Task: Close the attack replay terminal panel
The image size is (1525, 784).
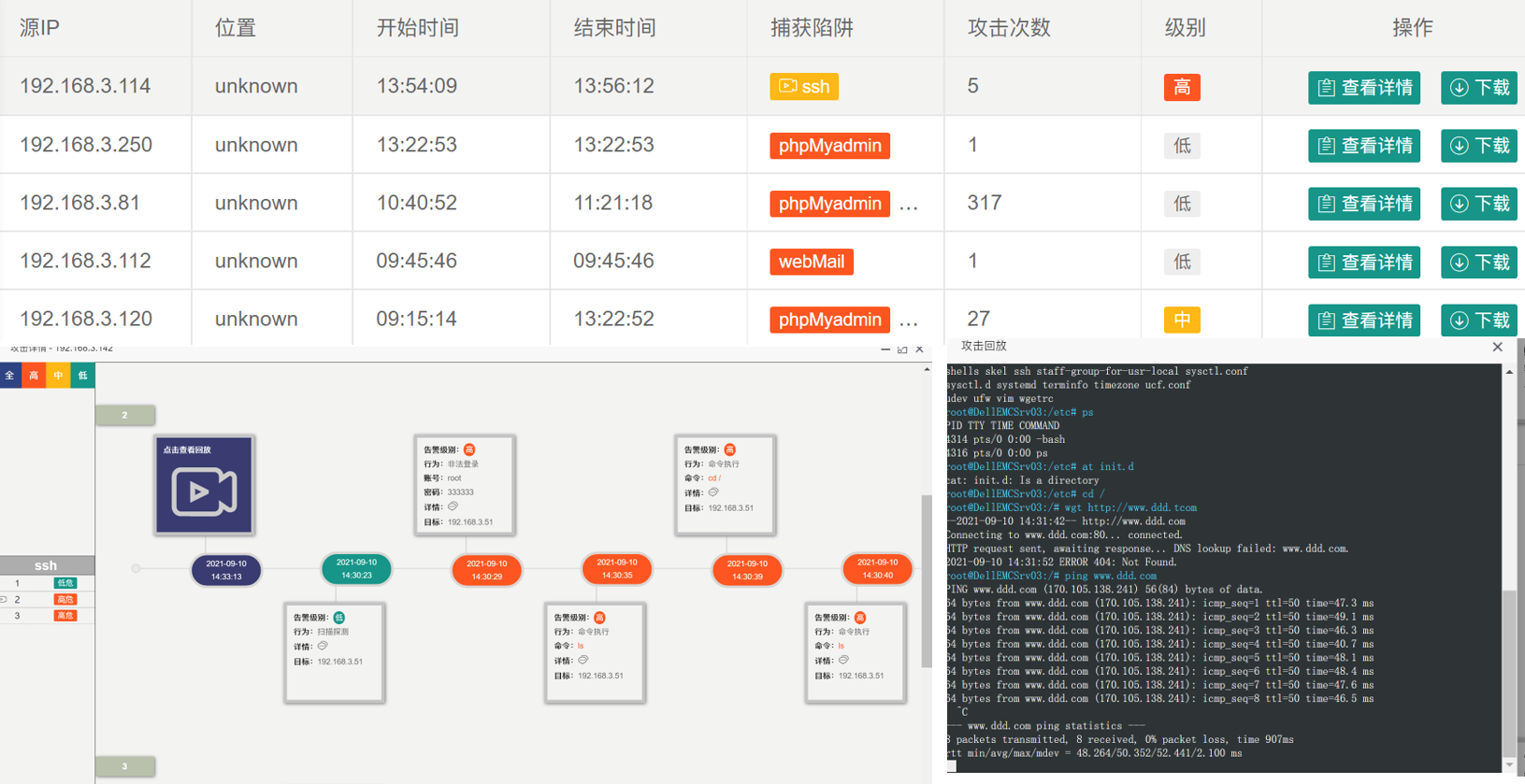Action: (x=1497, y=347)
